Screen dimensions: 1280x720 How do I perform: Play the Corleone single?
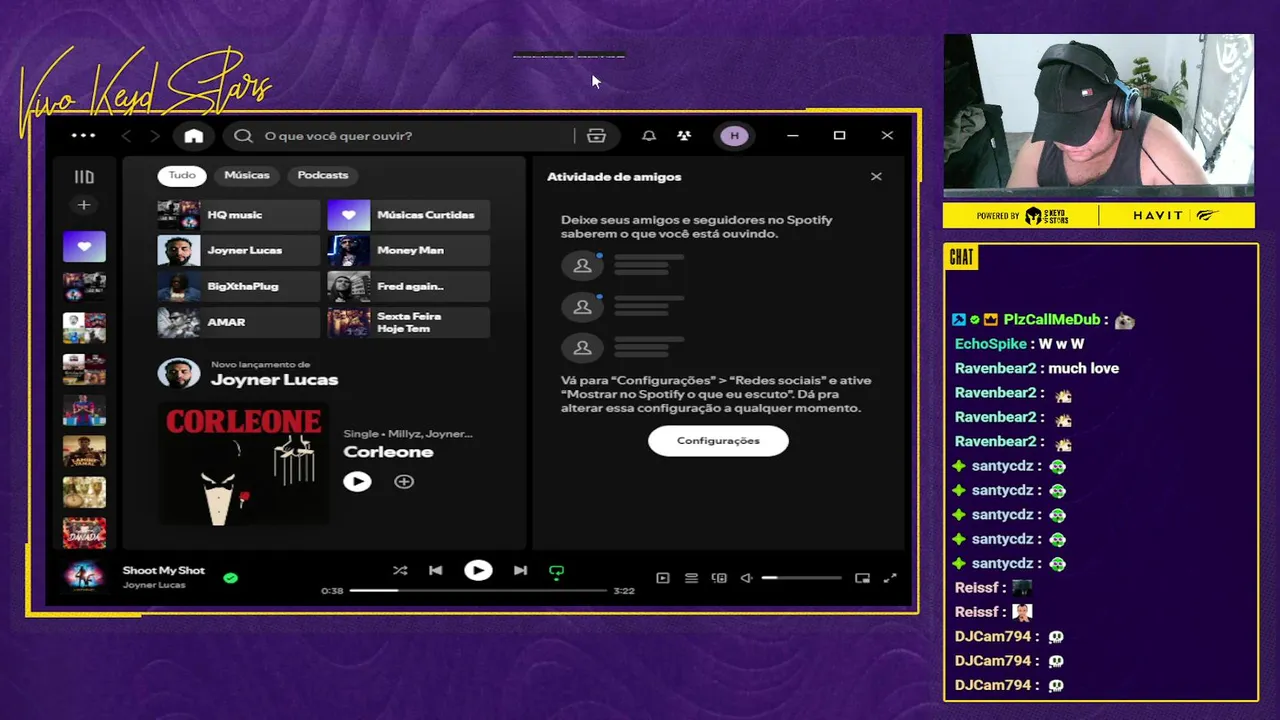coord(357,482)
